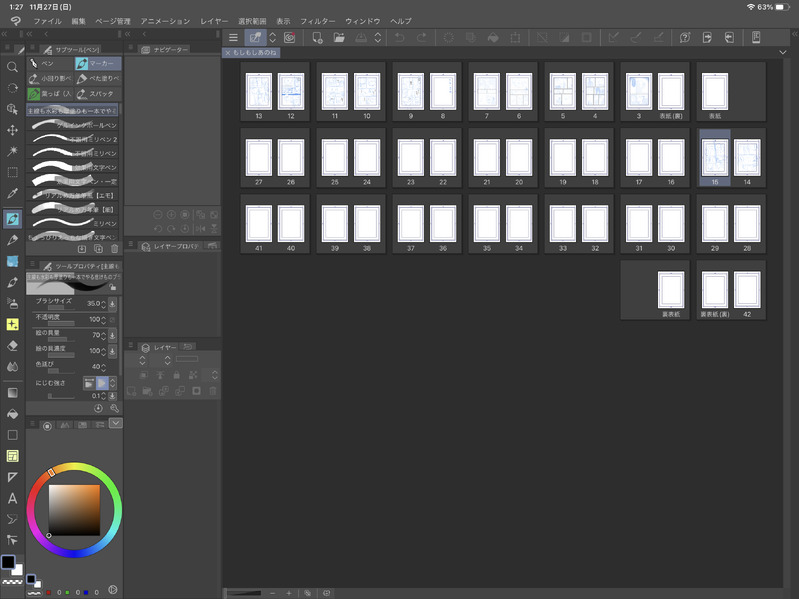The image size is (799, 599).
Task: Open the Page Management (ページ管理) menu
Action: [x=113, y=21]
